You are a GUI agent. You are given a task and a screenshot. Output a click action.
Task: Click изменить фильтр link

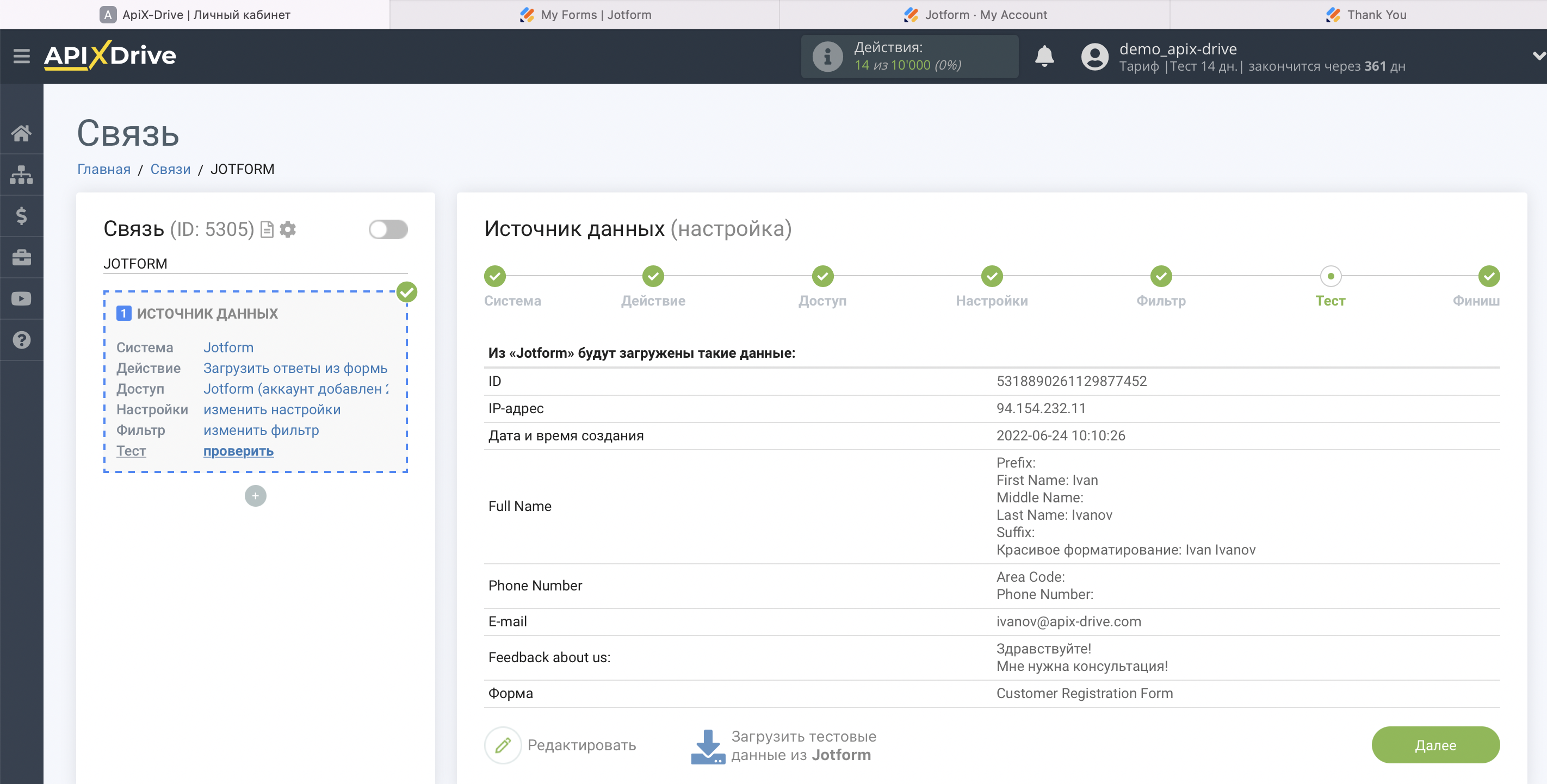[x=261, y=430]
